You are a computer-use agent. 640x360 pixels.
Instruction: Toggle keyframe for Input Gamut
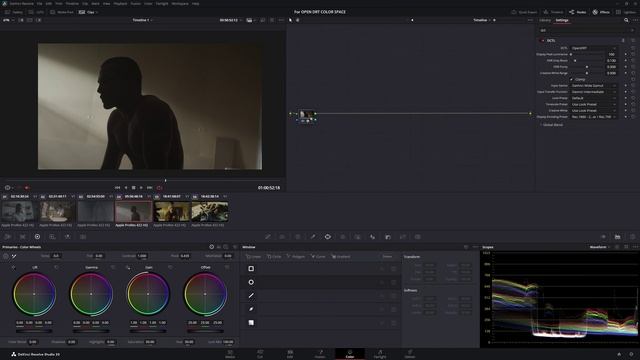click(625, 86)
